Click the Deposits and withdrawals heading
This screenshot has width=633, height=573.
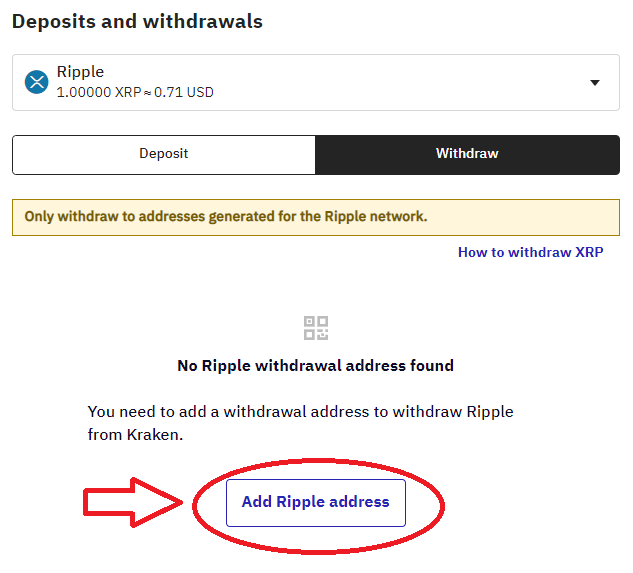tap(137, 20)
